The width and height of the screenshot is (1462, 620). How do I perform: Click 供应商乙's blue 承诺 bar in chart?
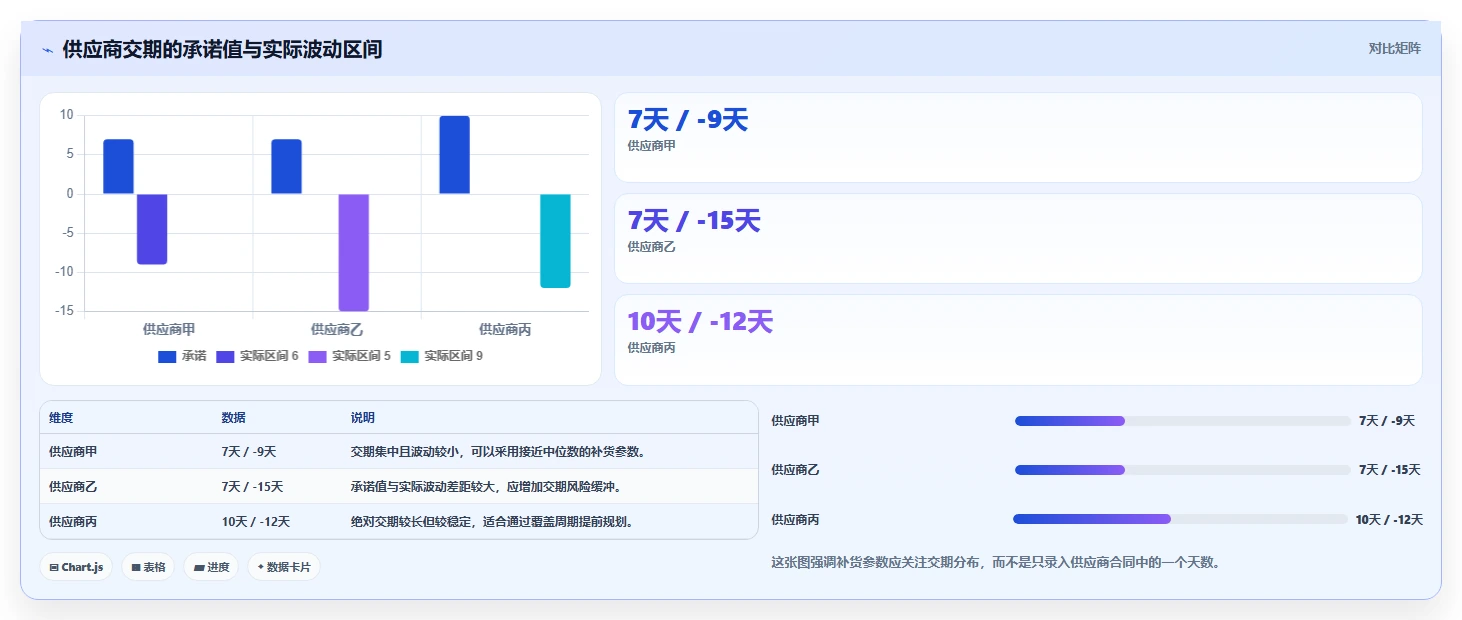click(286, 166)
